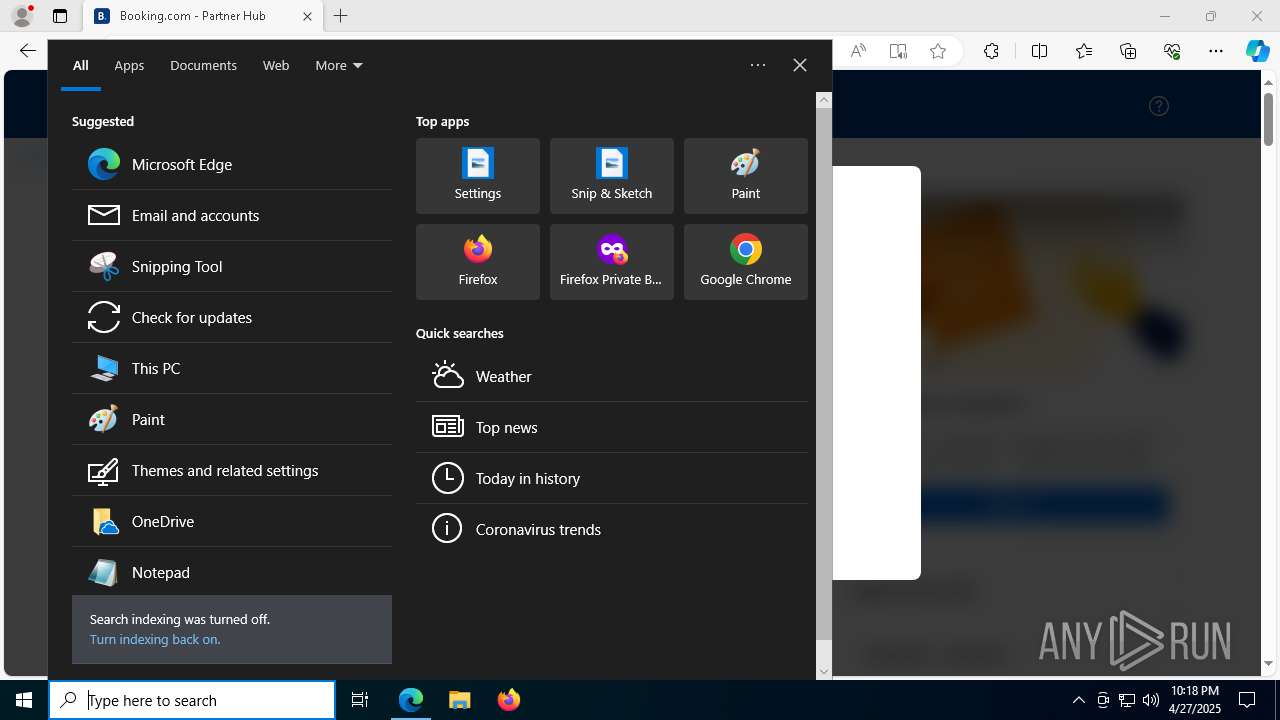
Task: Open network icon in system tray
Action: [1127, 700]
